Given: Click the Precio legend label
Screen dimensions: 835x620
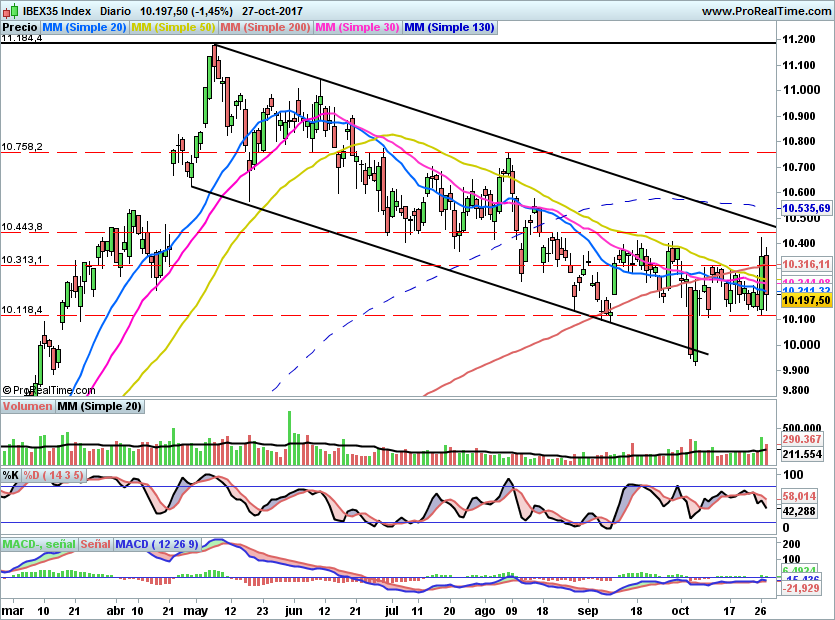Looking at the screenshot, I should [x=19, y=28].
